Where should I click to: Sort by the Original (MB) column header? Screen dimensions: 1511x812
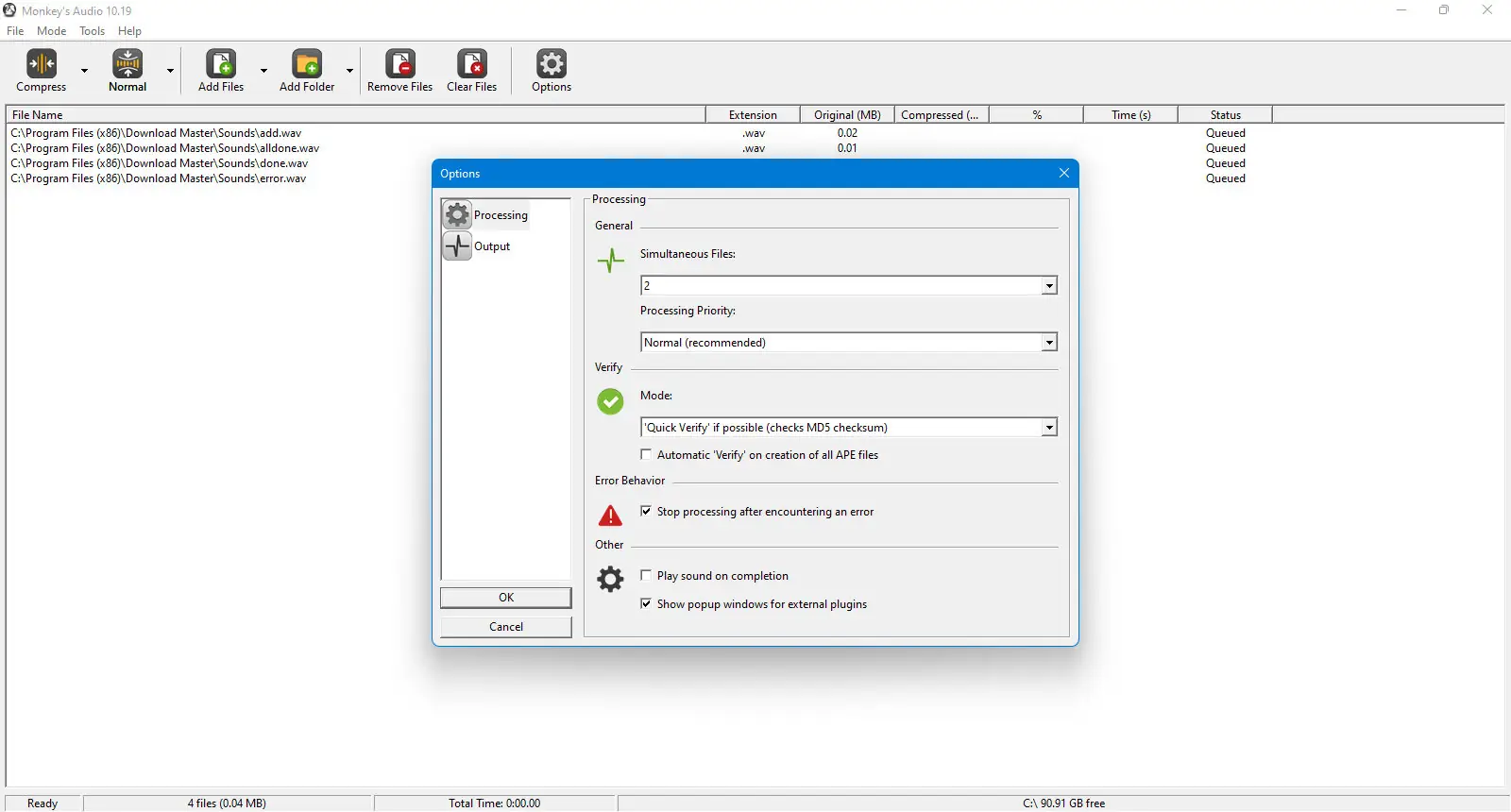point(847,115)
